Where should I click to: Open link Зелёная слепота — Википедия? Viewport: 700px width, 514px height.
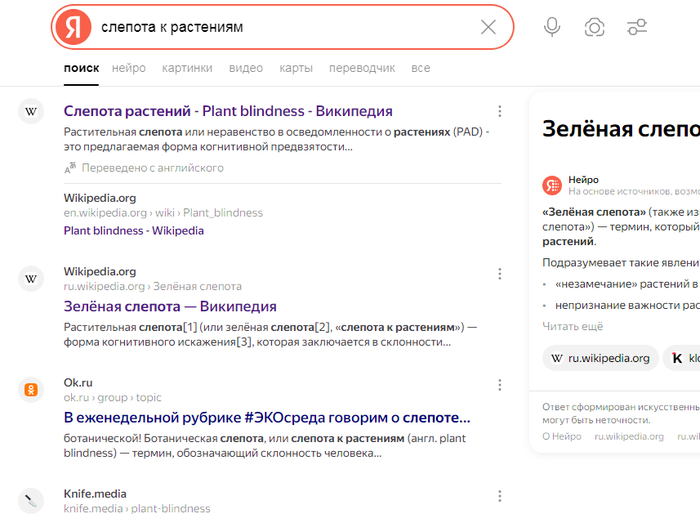click(x=170, y=306)
